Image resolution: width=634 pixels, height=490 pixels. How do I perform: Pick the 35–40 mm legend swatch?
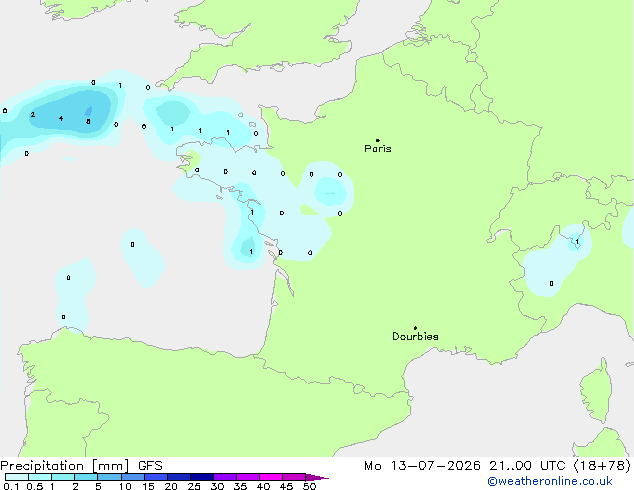pos(248,477)
